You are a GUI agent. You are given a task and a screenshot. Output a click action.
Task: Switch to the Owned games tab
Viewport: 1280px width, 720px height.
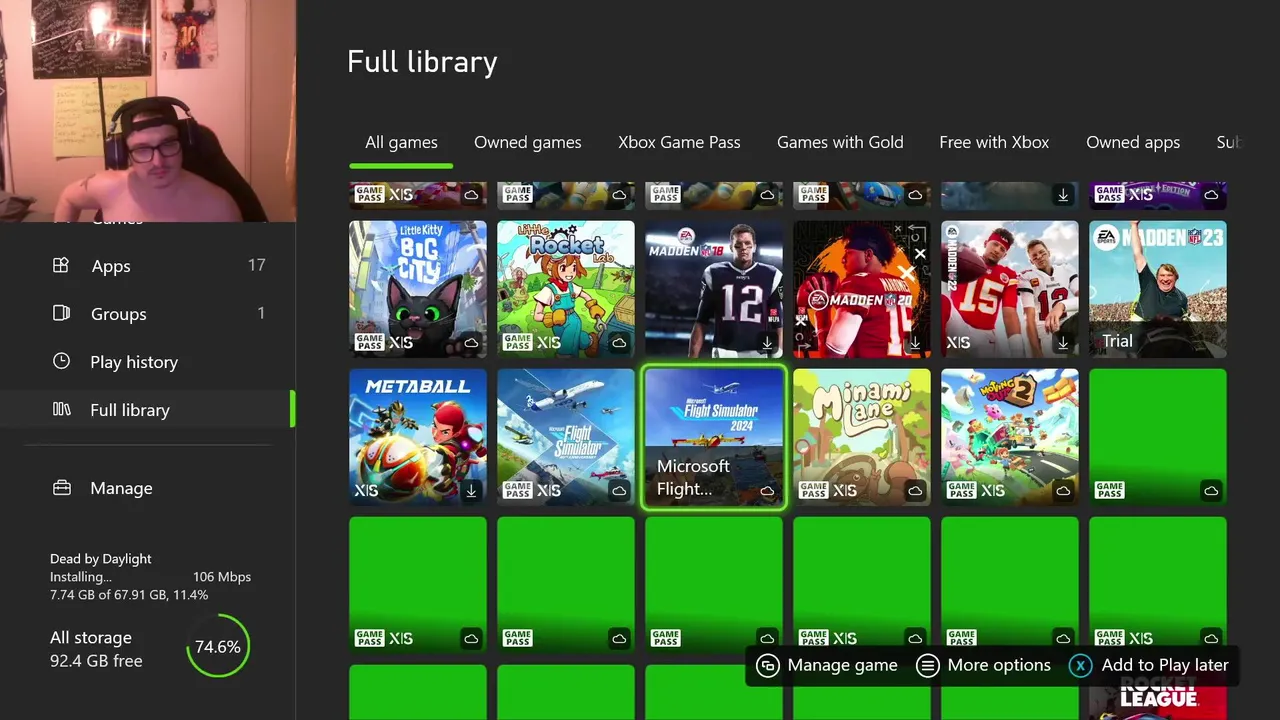click(x=527, y=142)
